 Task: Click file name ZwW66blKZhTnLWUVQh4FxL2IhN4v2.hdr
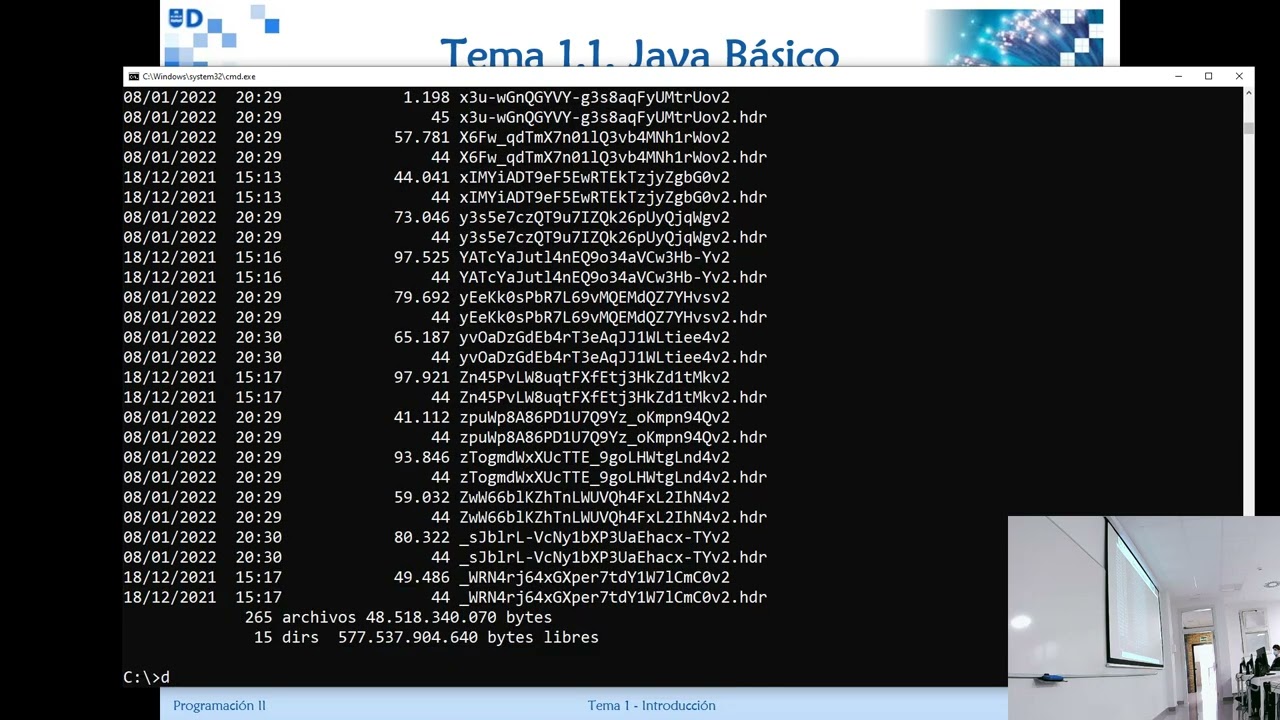613,517
